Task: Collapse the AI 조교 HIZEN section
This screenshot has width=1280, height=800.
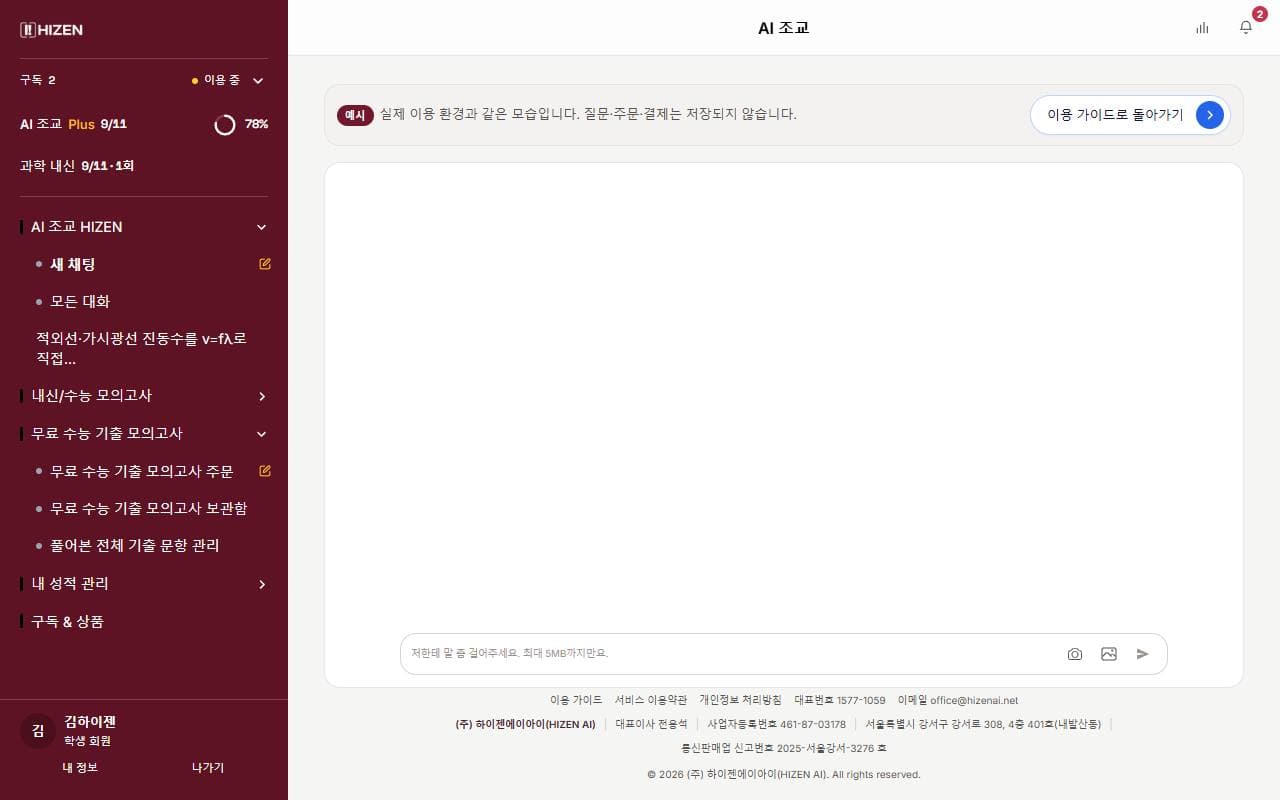Action: tap(262, 227)
